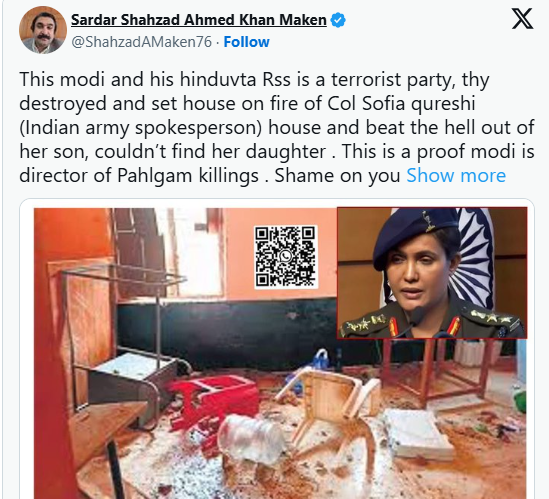Image resolution: width=549 pixels, height=499 pixels.
Task: Click the blue verified checkmark badge
Action: 338,20
